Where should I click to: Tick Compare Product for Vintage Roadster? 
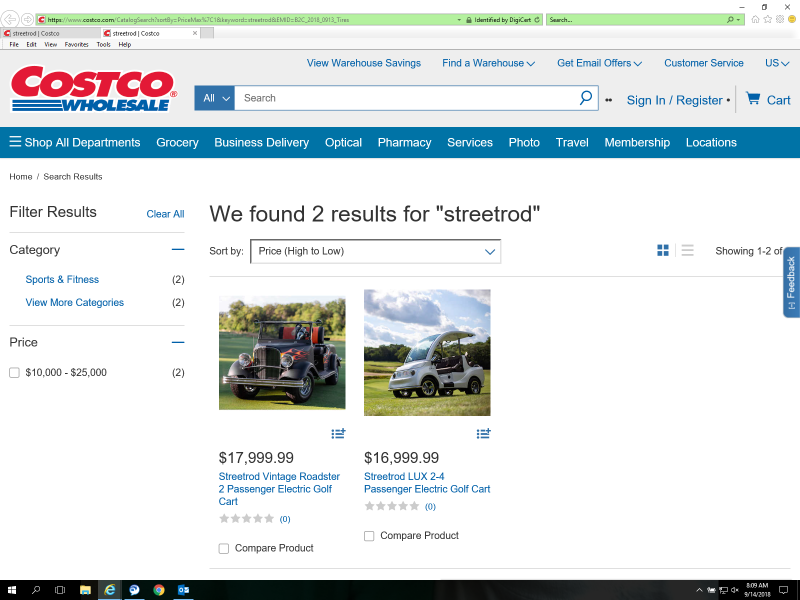[224, 548]
